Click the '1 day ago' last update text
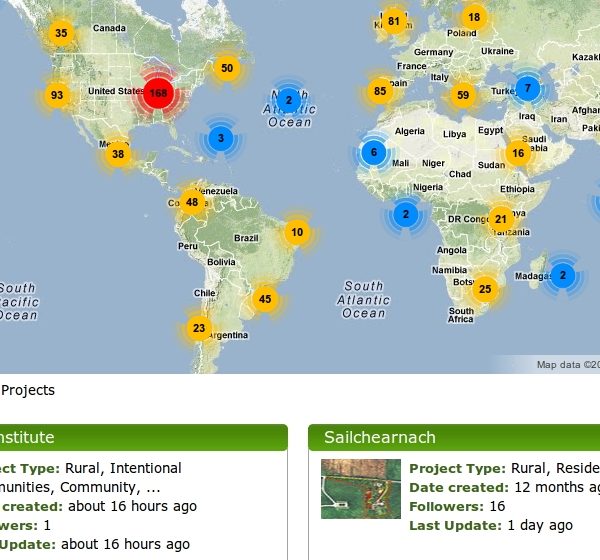This screenshot has width=600, height=560. [x=540, y=525]
